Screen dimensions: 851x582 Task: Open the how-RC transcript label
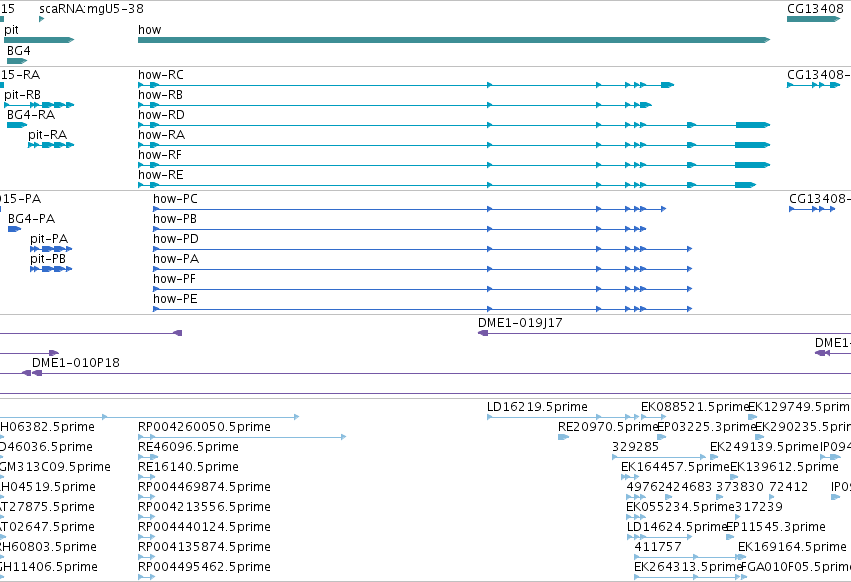[161, 74]
